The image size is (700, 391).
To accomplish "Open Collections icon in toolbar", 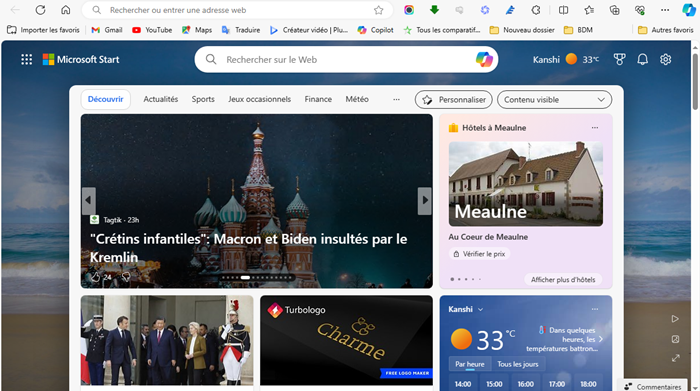I will coord(614,10).
